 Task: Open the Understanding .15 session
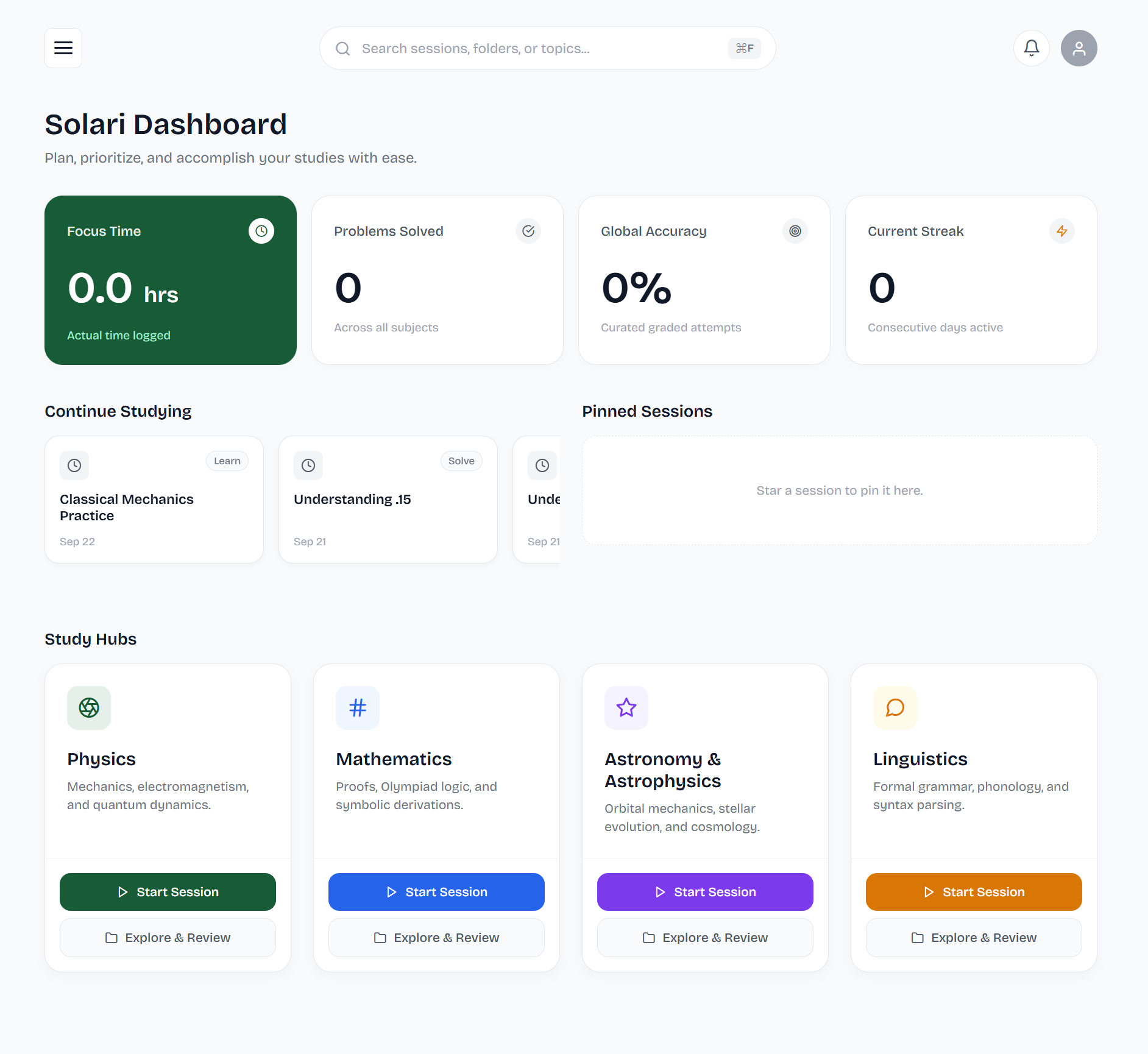tap(388, 500)
